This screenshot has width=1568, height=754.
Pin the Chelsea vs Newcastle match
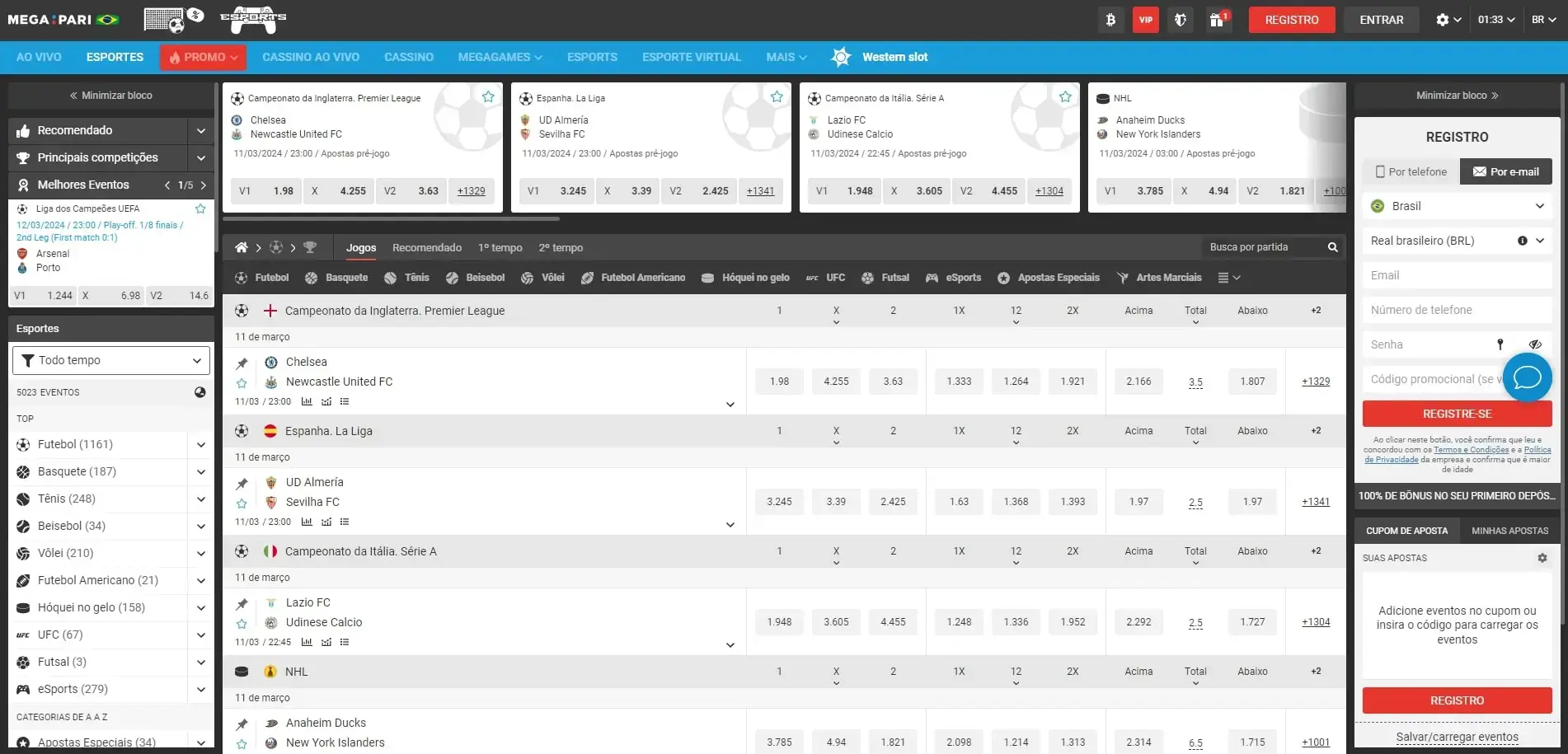pos(242,363)
